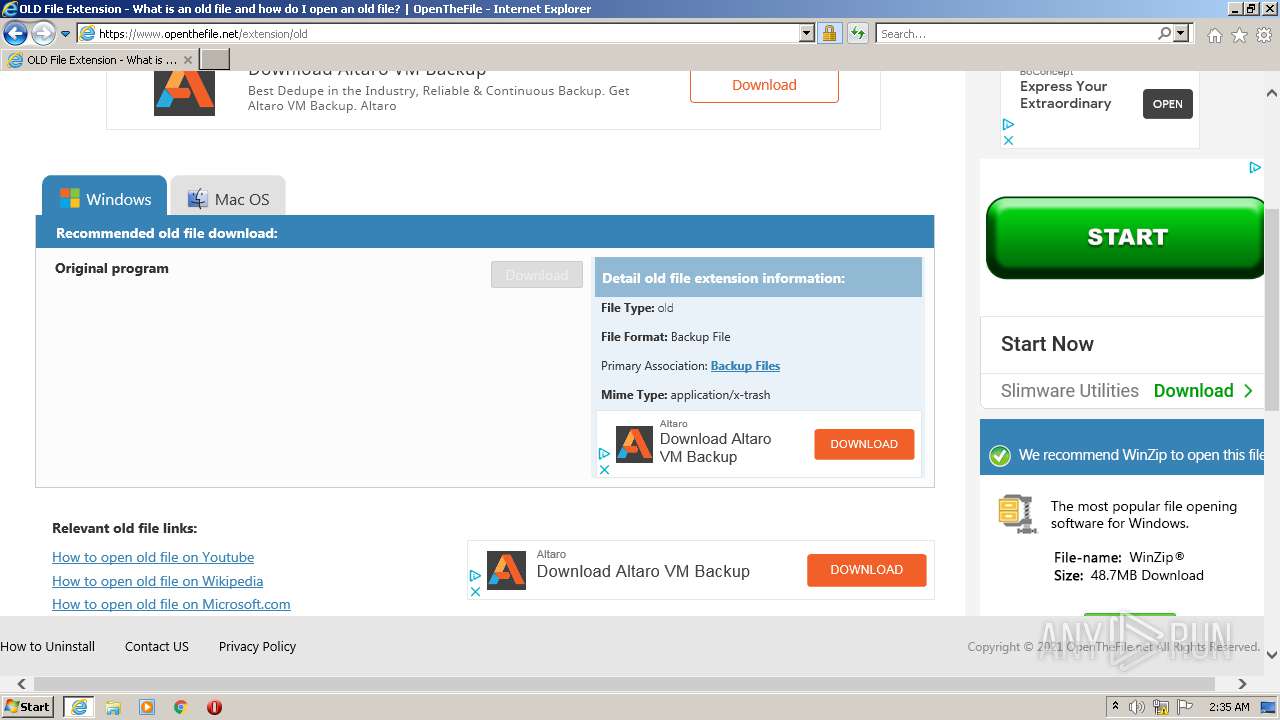Close the info panel Altaro ad

[x=604, y=469]
